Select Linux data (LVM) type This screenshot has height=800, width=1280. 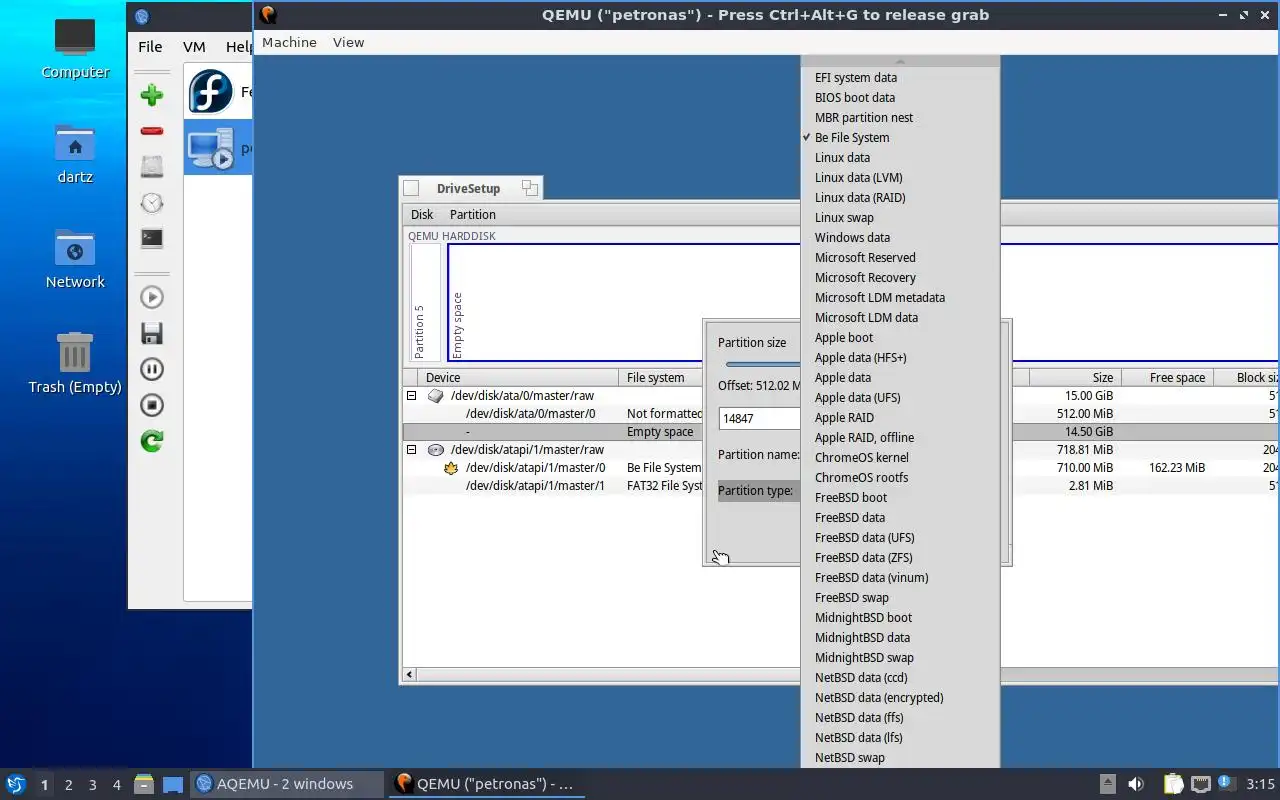pyautogui.click(x=900, y=177)
